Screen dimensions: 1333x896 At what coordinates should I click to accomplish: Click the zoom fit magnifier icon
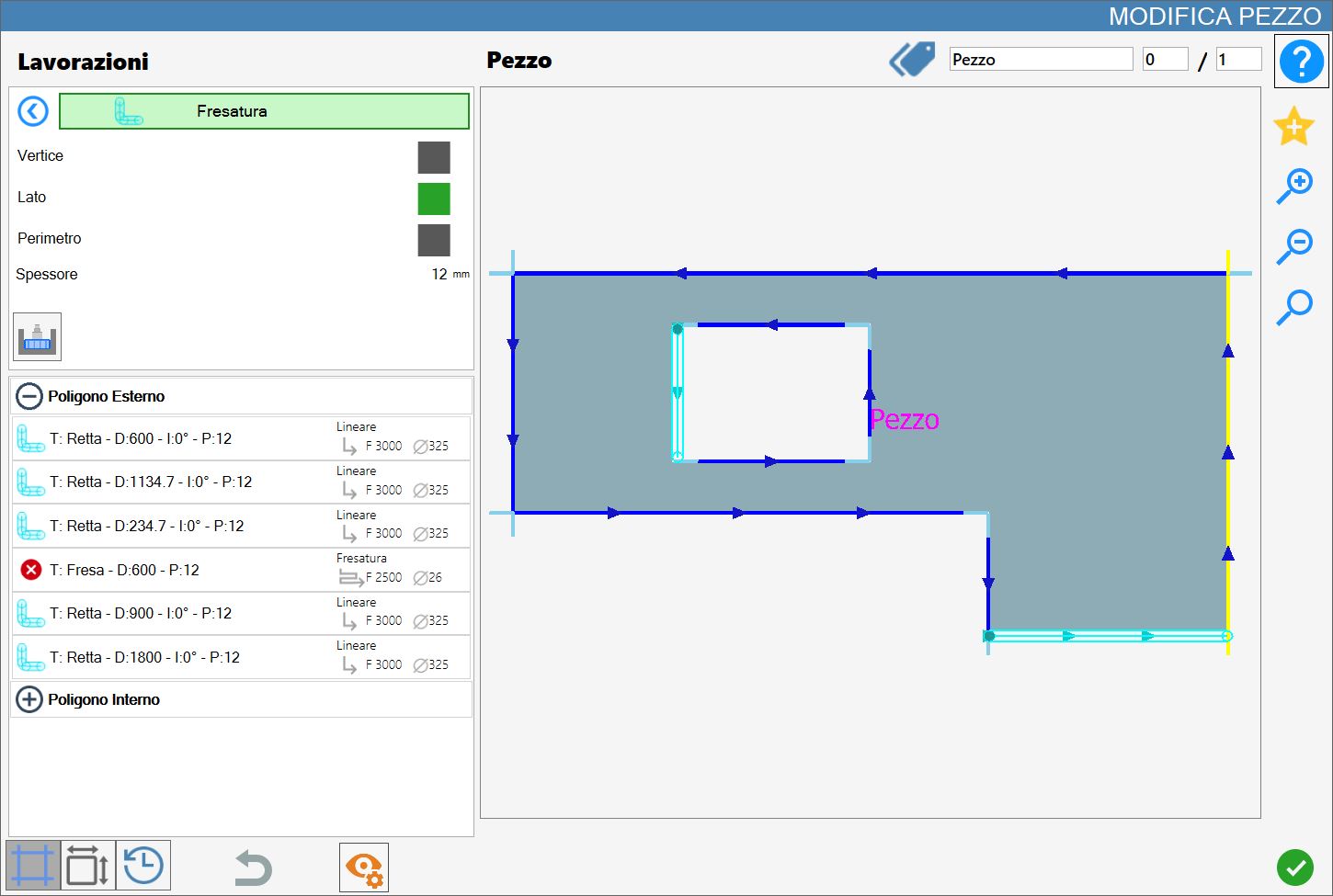click(x=1294, y=307)
